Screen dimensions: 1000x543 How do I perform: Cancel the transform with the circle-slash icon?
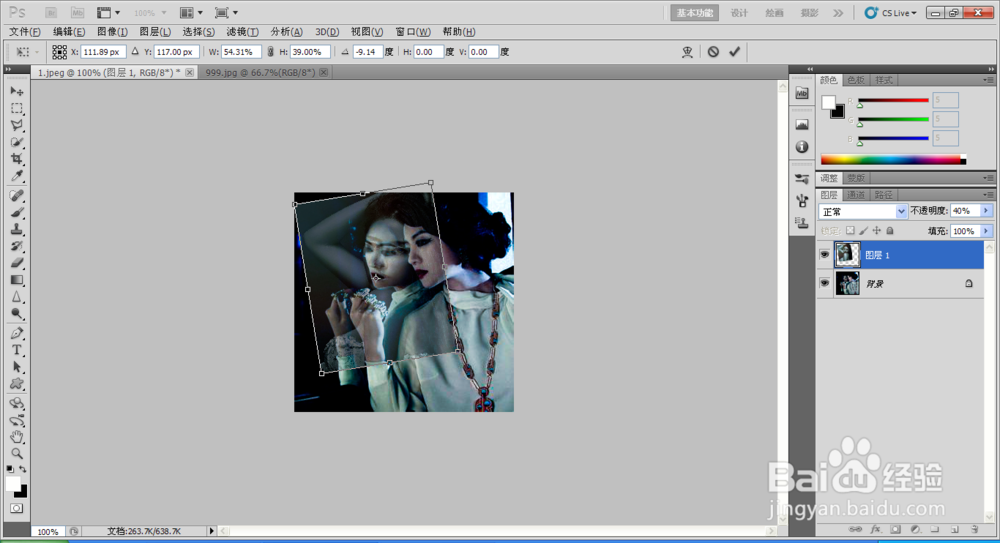(713, 52)
